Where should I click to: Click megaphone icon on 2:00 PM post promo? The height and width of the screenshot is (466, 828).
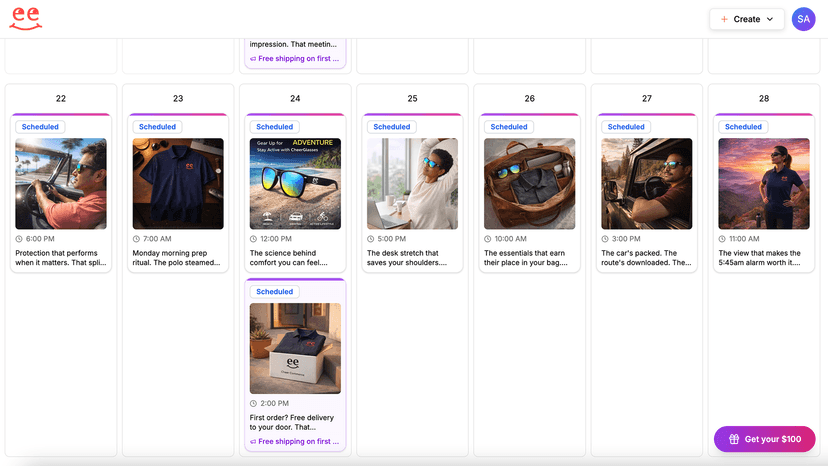(253, 442)
